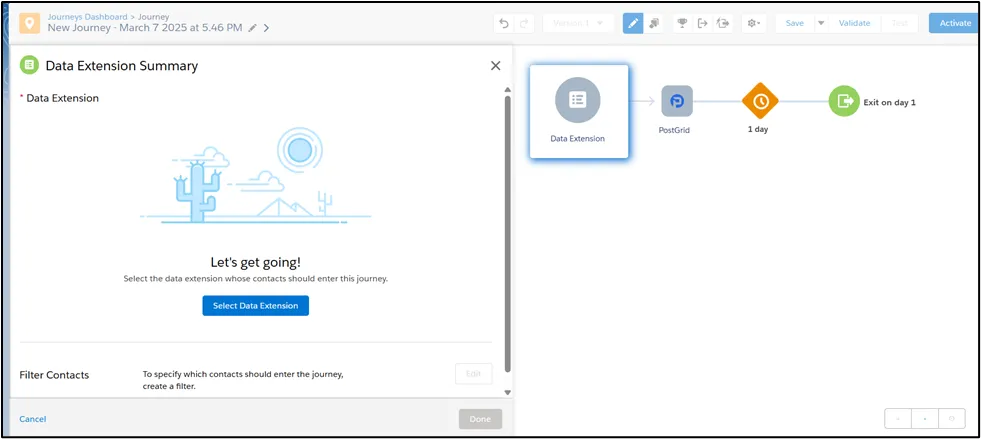
Task: Select the orange 1 day wait node
Action: (760, 101)
